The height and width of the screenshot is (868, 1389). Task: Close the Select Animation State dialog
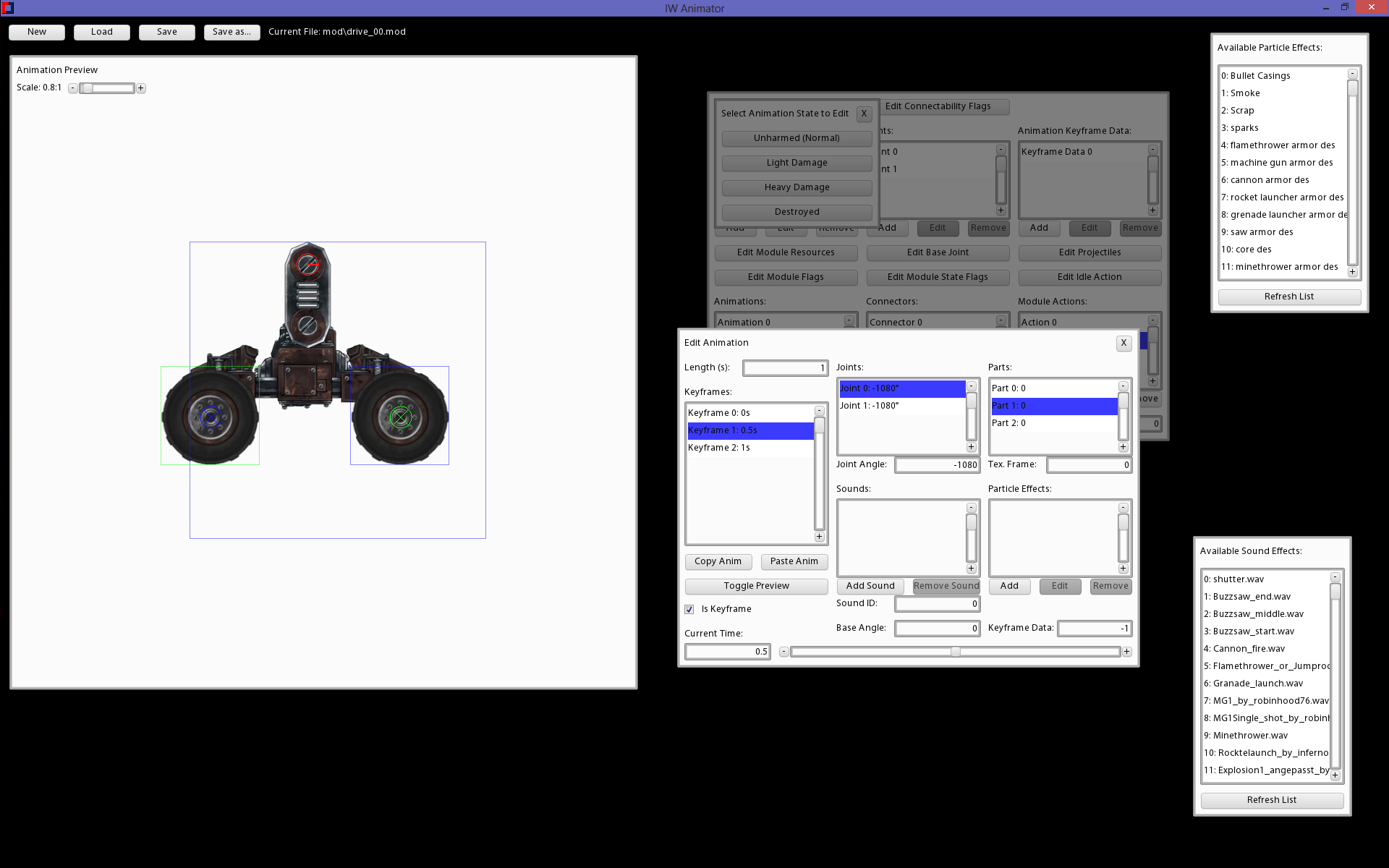tap(865, 114)
